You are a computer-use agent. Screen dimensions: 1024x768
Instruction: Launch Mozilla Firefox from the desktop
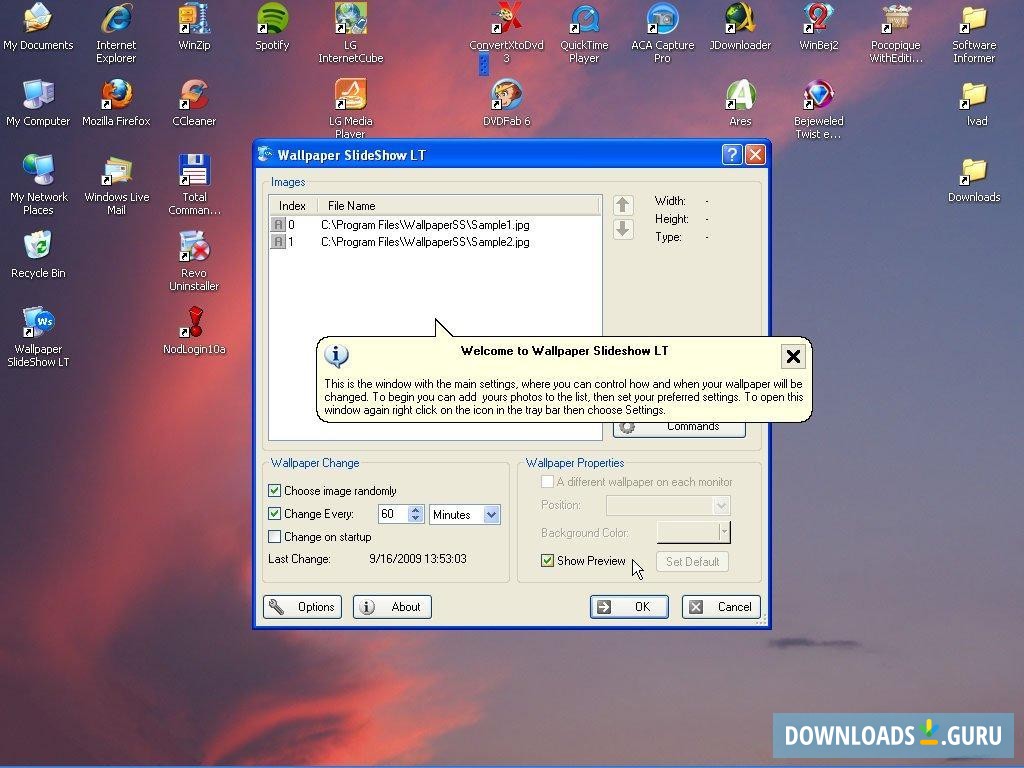pos(115,98)
